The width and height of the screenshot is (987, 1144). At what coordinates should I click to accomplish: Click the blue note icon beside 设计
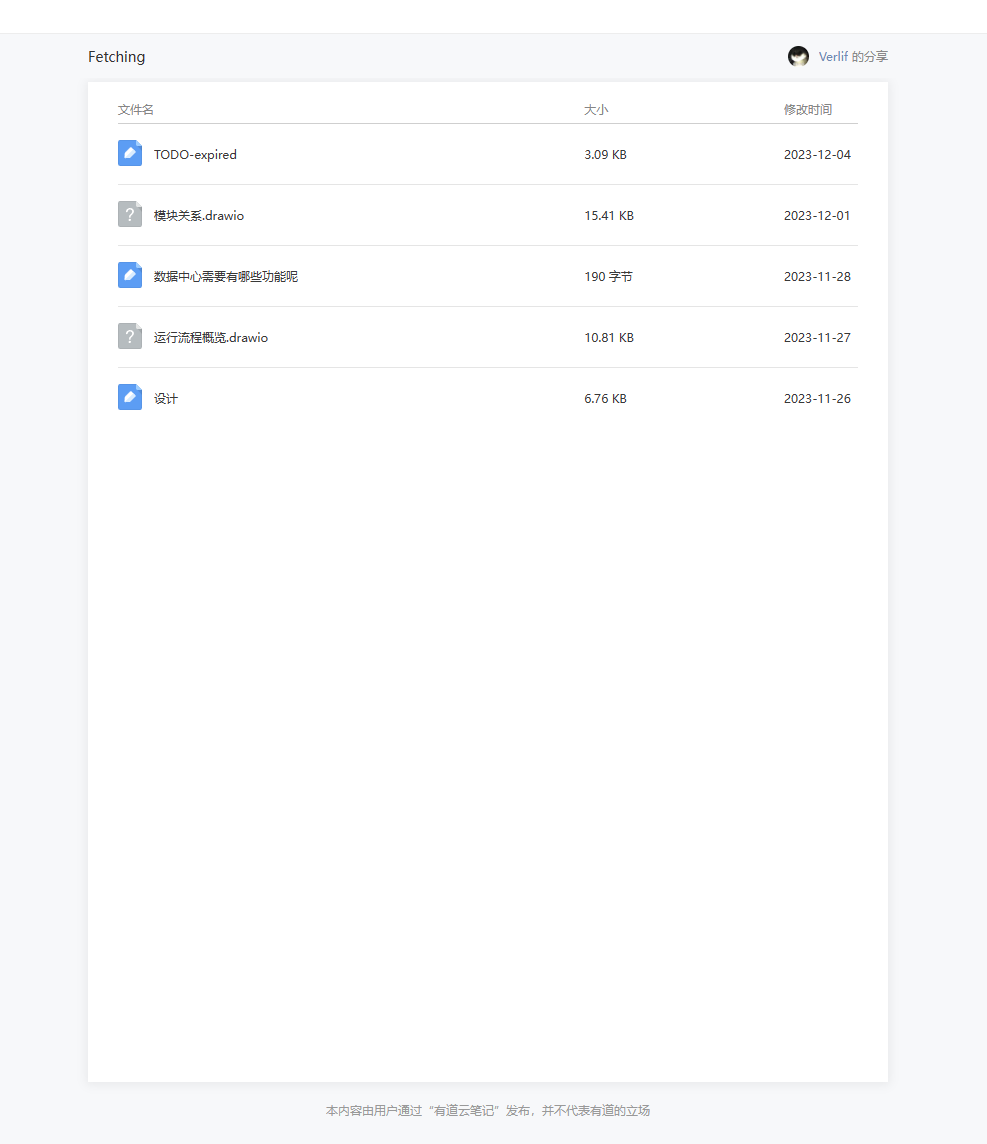coord(130,397)
